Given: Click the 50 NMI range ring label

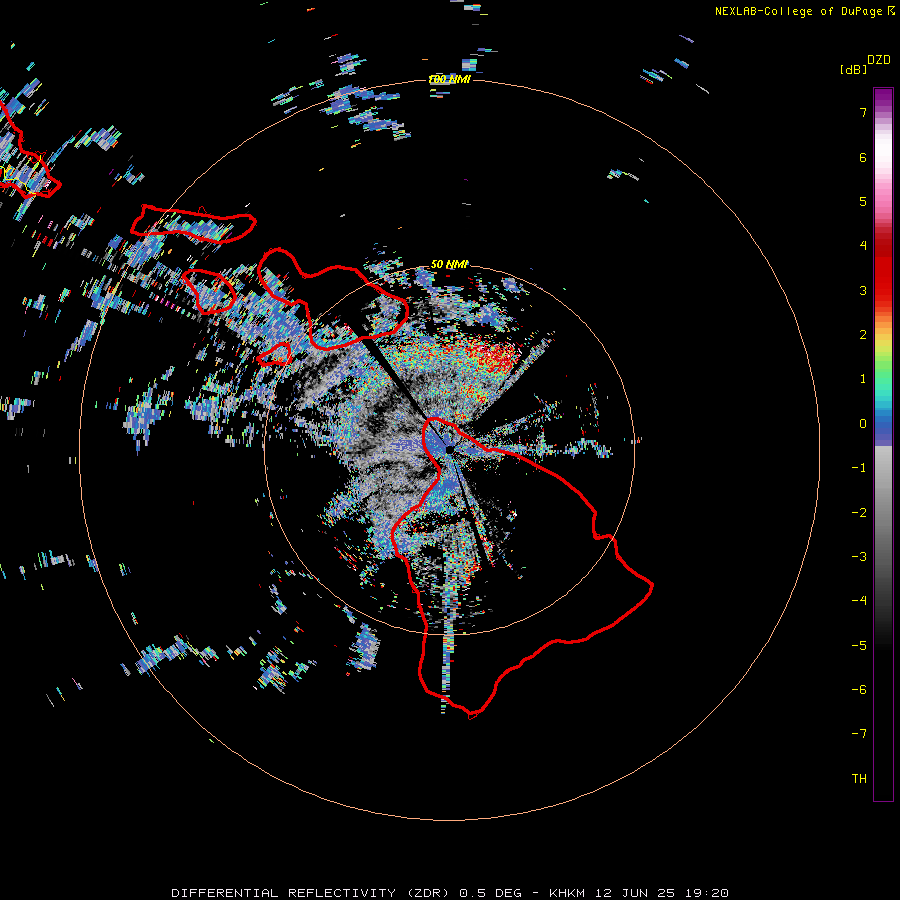Looking at the screenshot, I should click(x=449, y=264).
